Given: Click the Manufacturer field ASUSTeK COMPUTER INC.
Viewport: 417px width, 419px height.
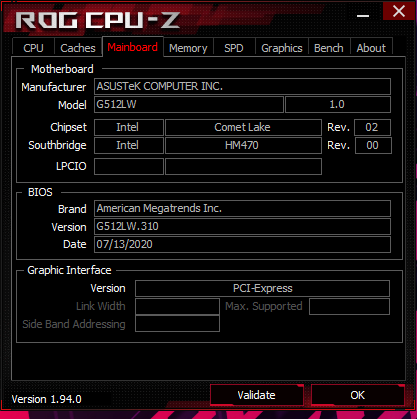Looking at the screenshot, I should coord(242,87).
